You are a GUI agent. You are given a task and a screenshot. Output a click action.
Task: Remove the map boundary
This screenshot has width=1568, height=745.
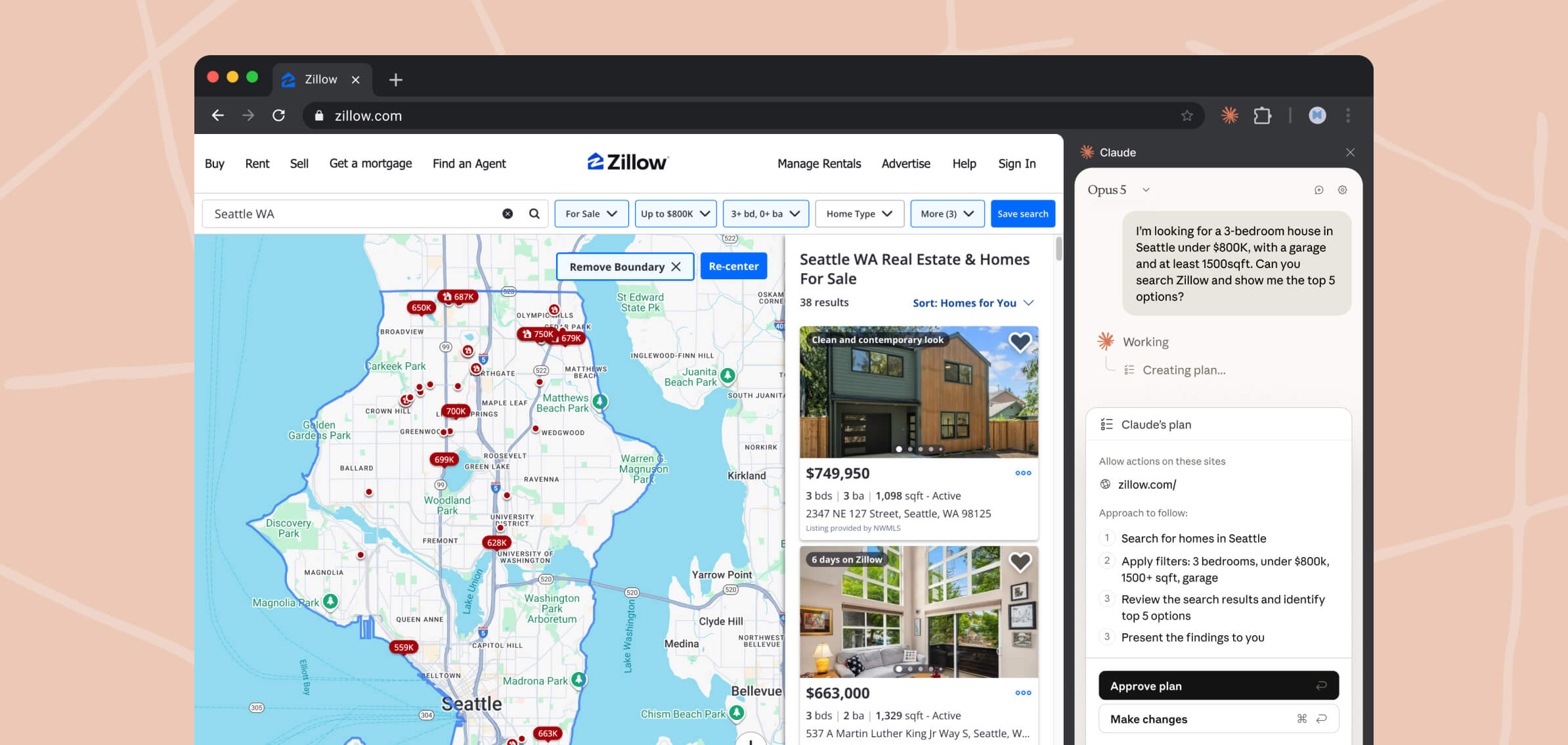625,267
